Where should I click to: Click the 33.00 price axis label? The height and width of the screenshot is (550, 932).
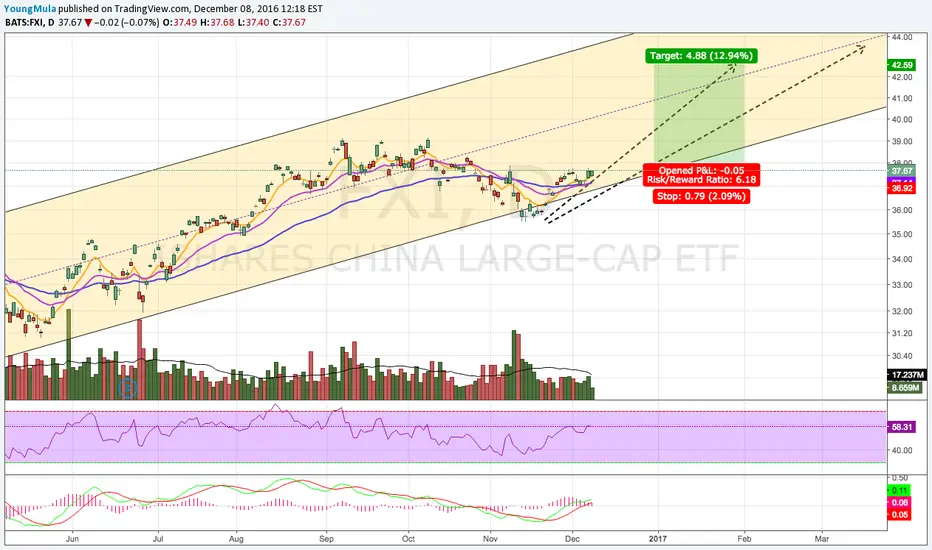[902, 285]
